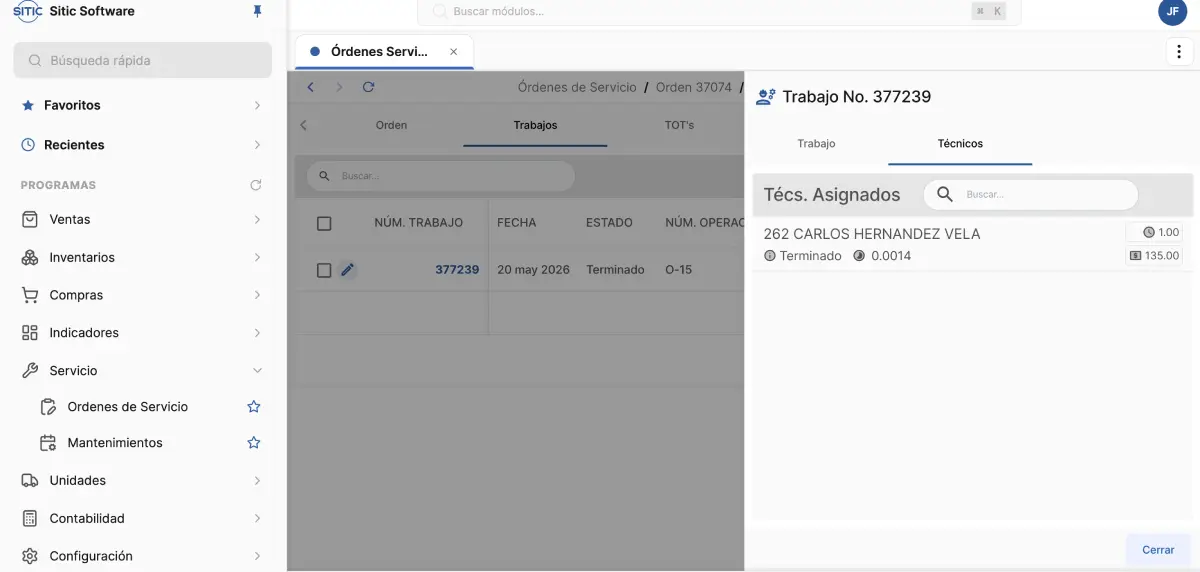Expand the Indicadores menu chevron
Image resolution: width=1200 pixels, height=572 pixels.
pyautogui.click(x=257, y=333)
